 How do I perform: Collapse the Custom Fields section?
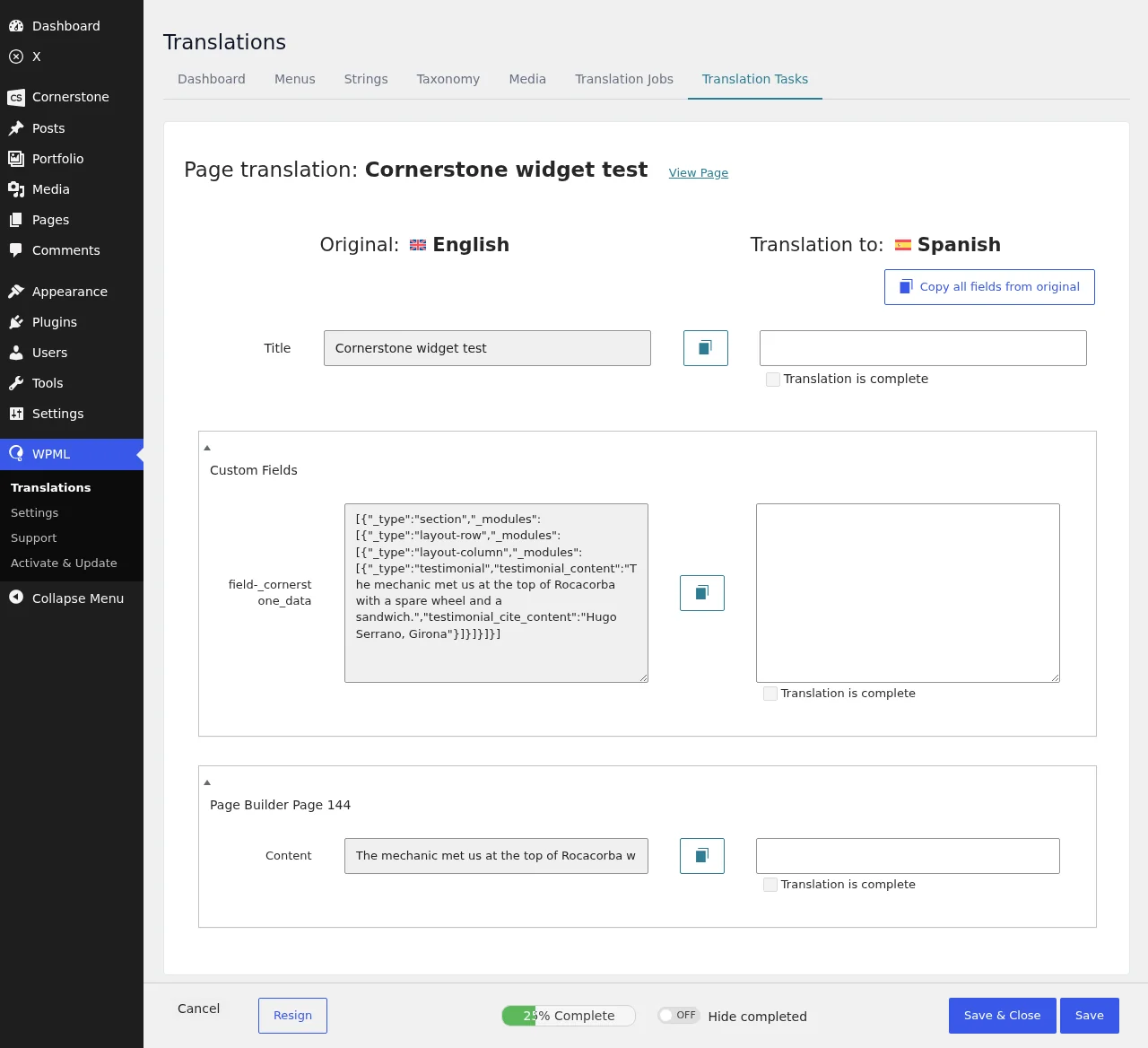(207, 448)
